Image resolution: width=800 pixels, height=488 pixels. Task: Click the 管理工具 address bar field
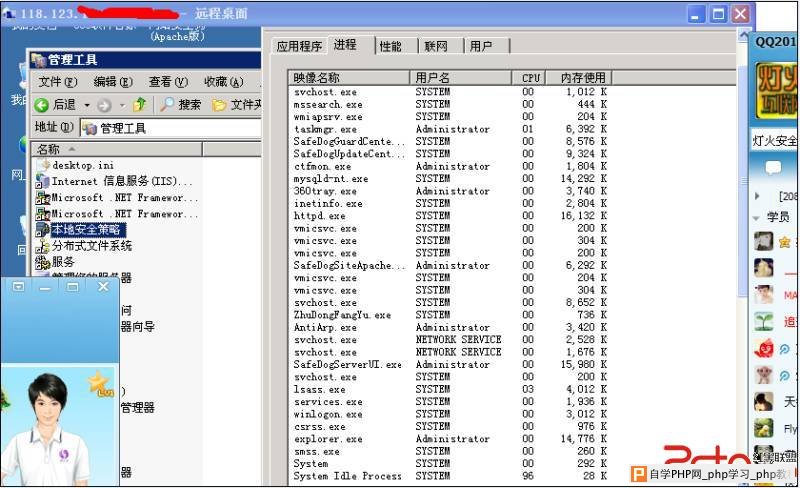click(x=171, y=128)
